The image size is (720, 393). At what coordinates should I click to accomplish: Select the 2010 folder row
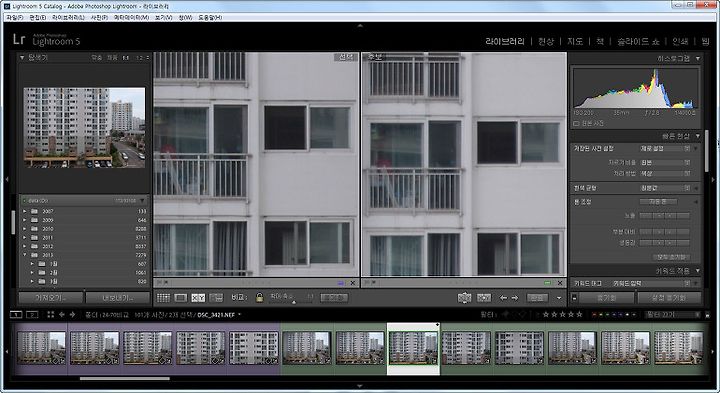point(84,229)
